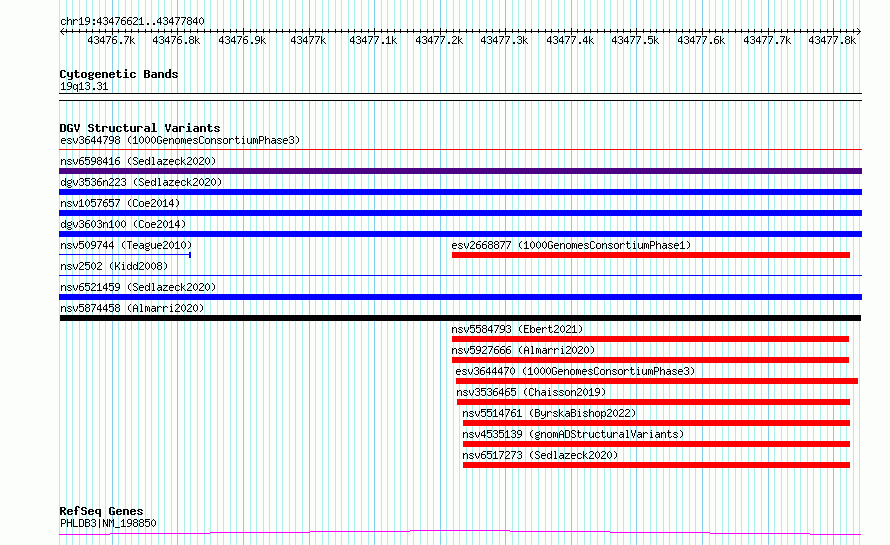Click the nsv1057657 blue variant bar
The image size is (890, 545).
click(x=460, y=213)
